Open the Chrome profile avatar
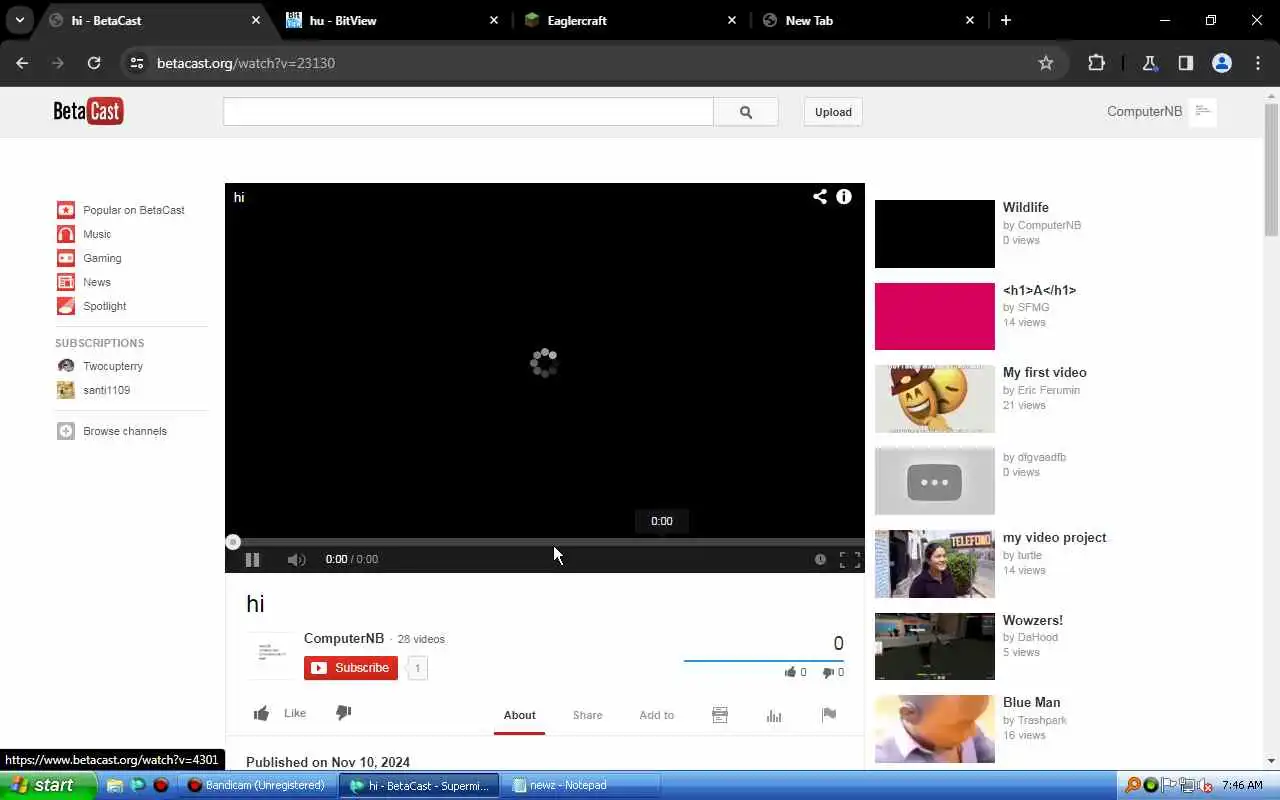Screen dimensions: 1280x800 pos(1222,63)
